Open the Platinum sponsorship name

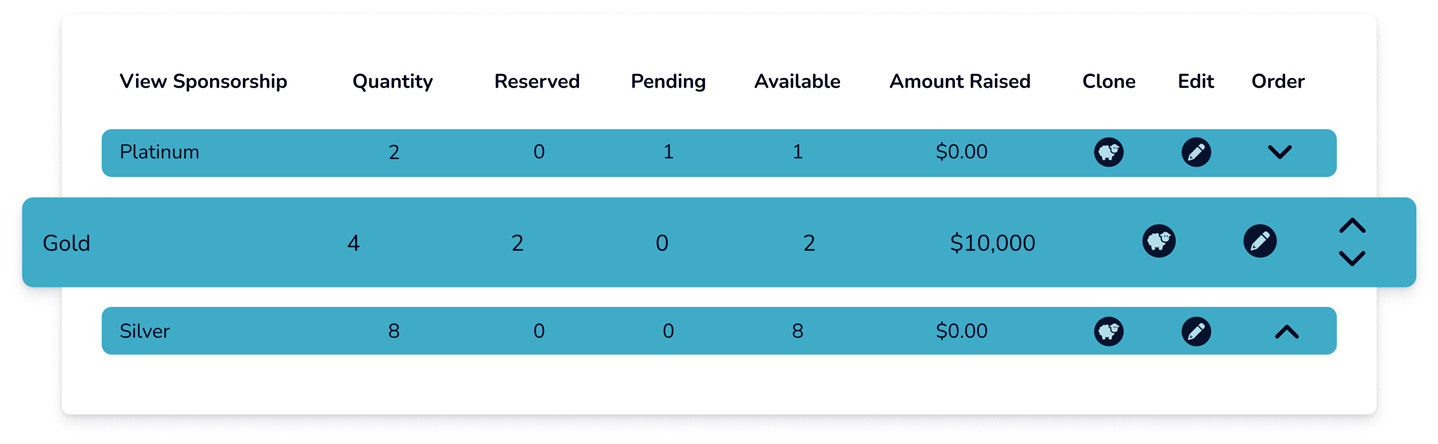[x=159, y=152]
